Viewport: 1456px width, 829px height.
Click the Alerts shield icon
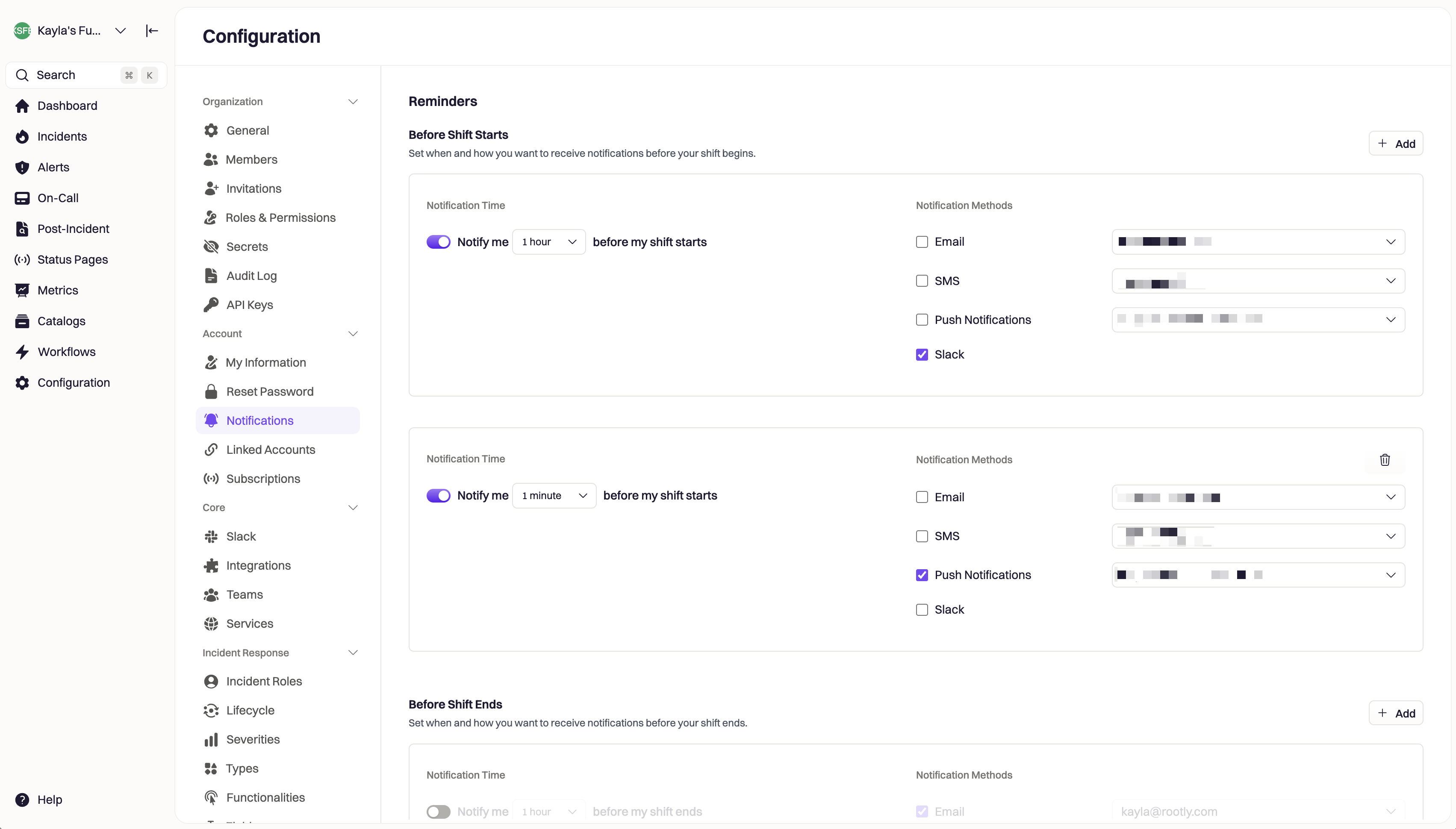click(22, 168)
